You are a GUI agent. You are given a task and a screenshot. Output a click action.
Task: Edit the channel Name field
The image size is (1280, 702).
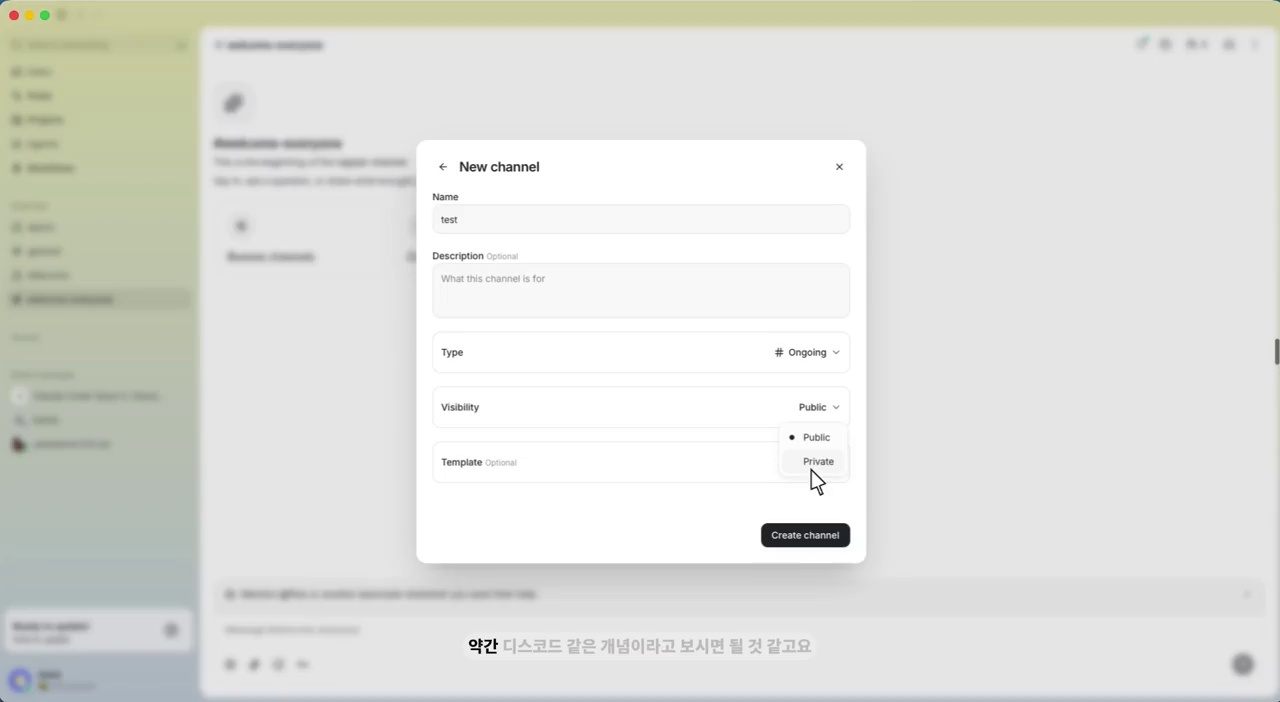click(x=641, y=219)
